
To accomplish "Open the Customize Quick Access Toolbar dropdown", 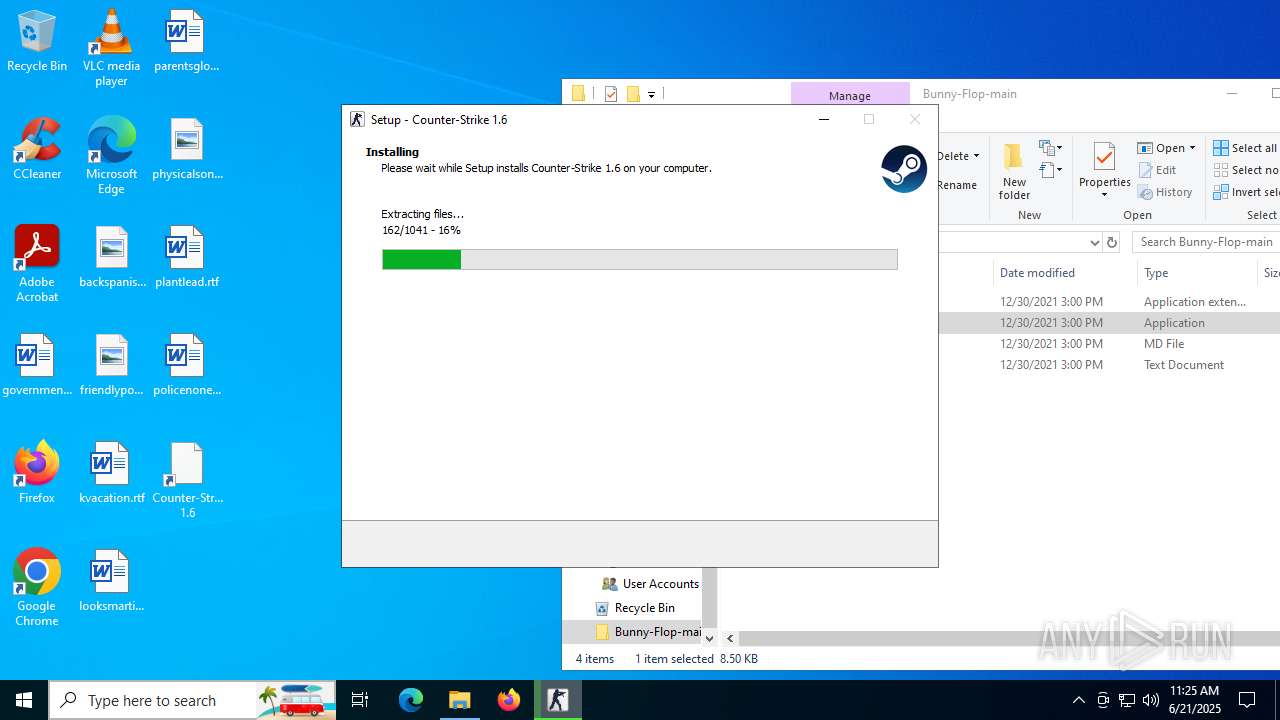I will 651,94.
